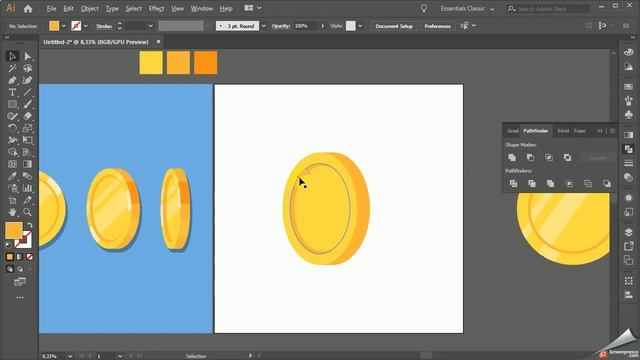The image size is (640, 360).
Task: Click the Unite shape mode
Action: click(512, 158)
